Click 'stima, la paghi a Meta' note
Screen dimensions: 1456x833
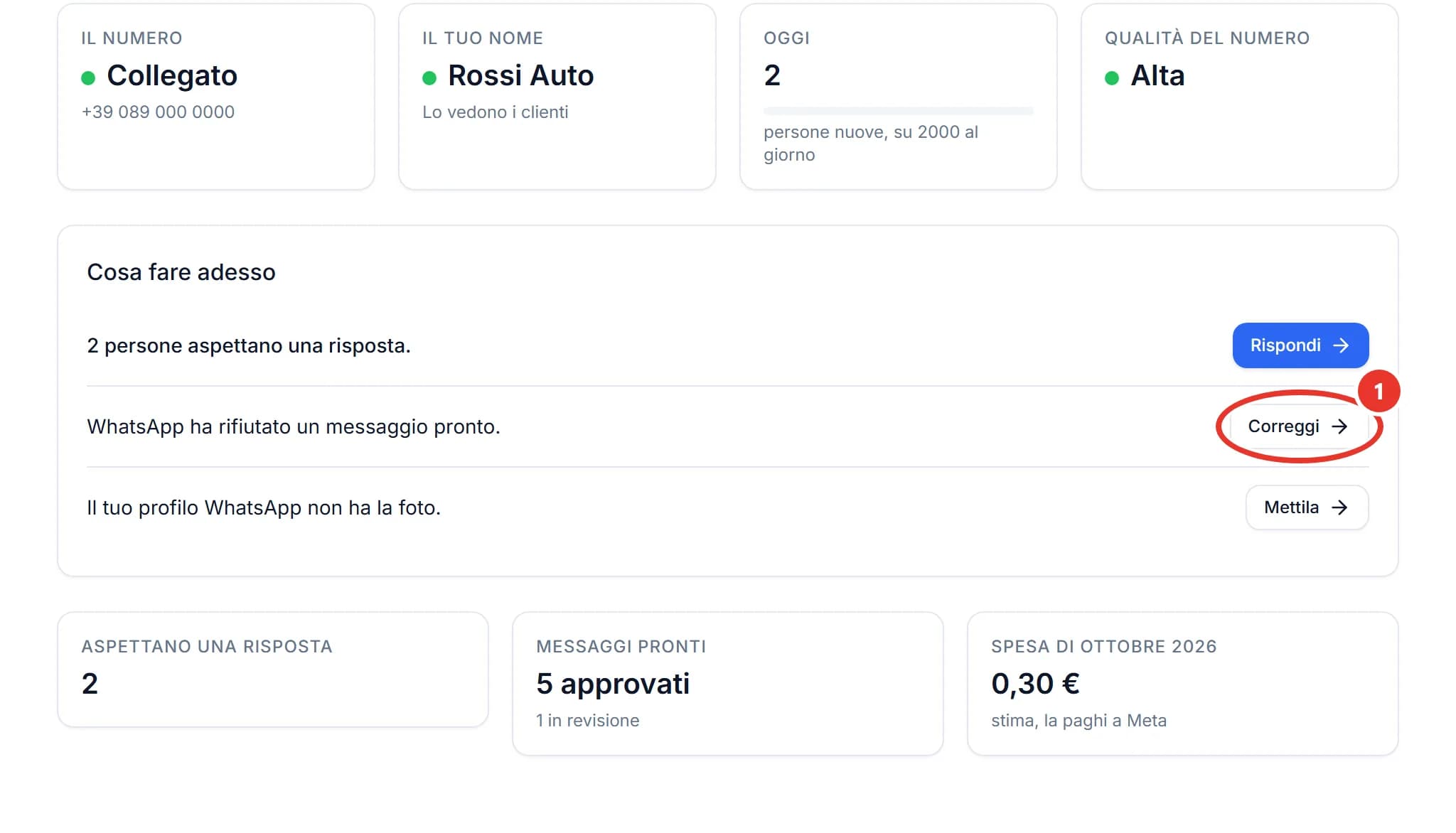(x=1079, y=721)
